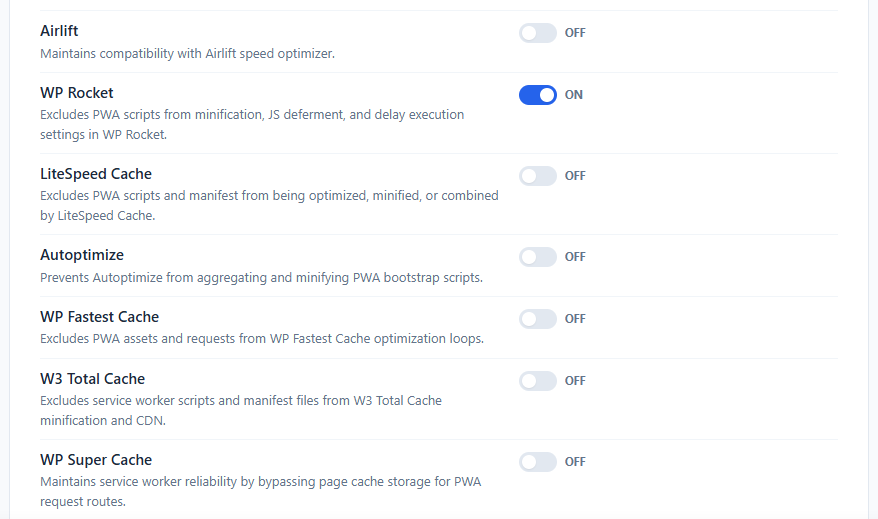Image resolution: width=878 pixels, height=519 pixels.
Task: Click the Autoptimize title
Action: point(82,255)
